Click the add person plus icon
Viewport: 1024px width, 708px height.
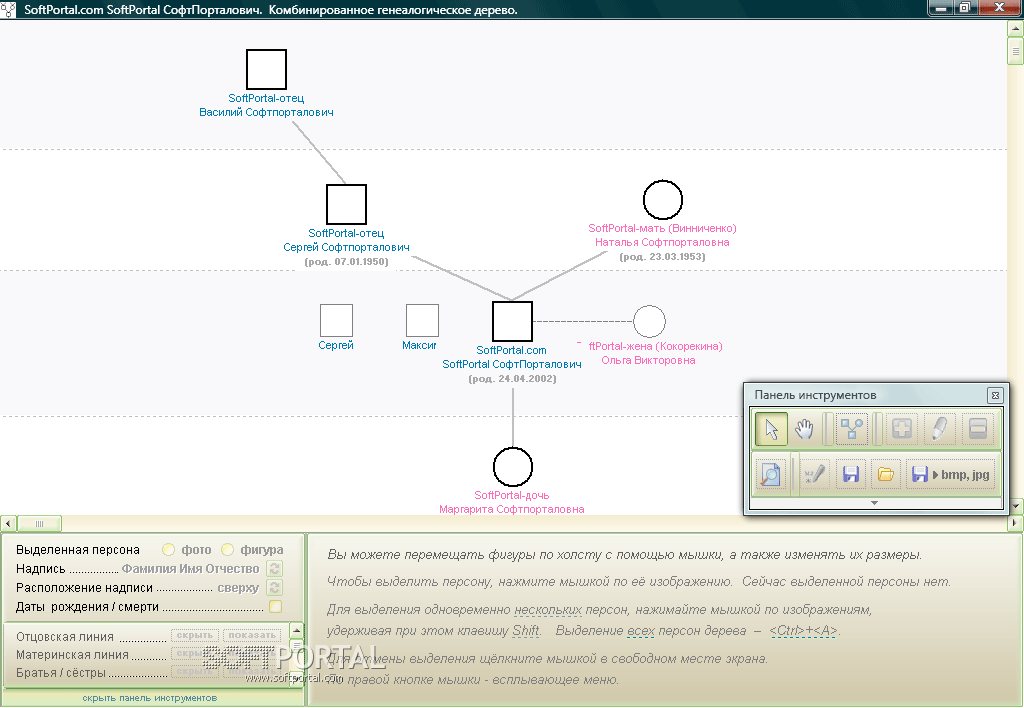click(x=901, y=429)
